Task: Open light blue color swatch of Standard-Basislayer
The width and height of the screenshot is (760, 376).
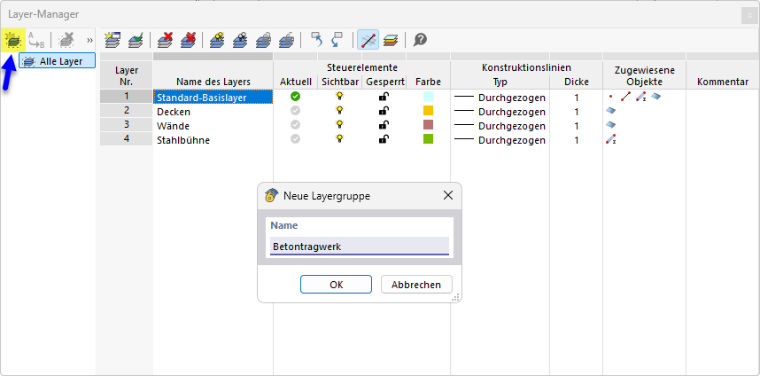Action: (x=428, y=96)
